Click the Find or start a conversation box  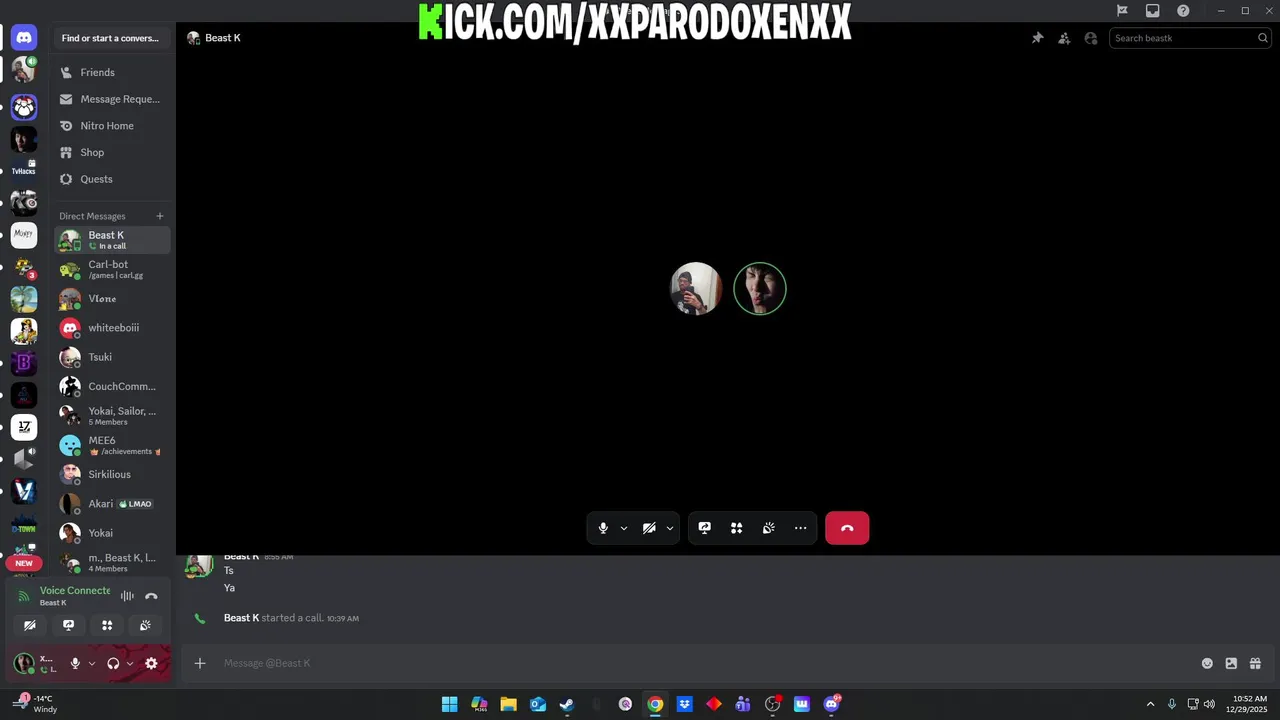[x=110, y=38]
